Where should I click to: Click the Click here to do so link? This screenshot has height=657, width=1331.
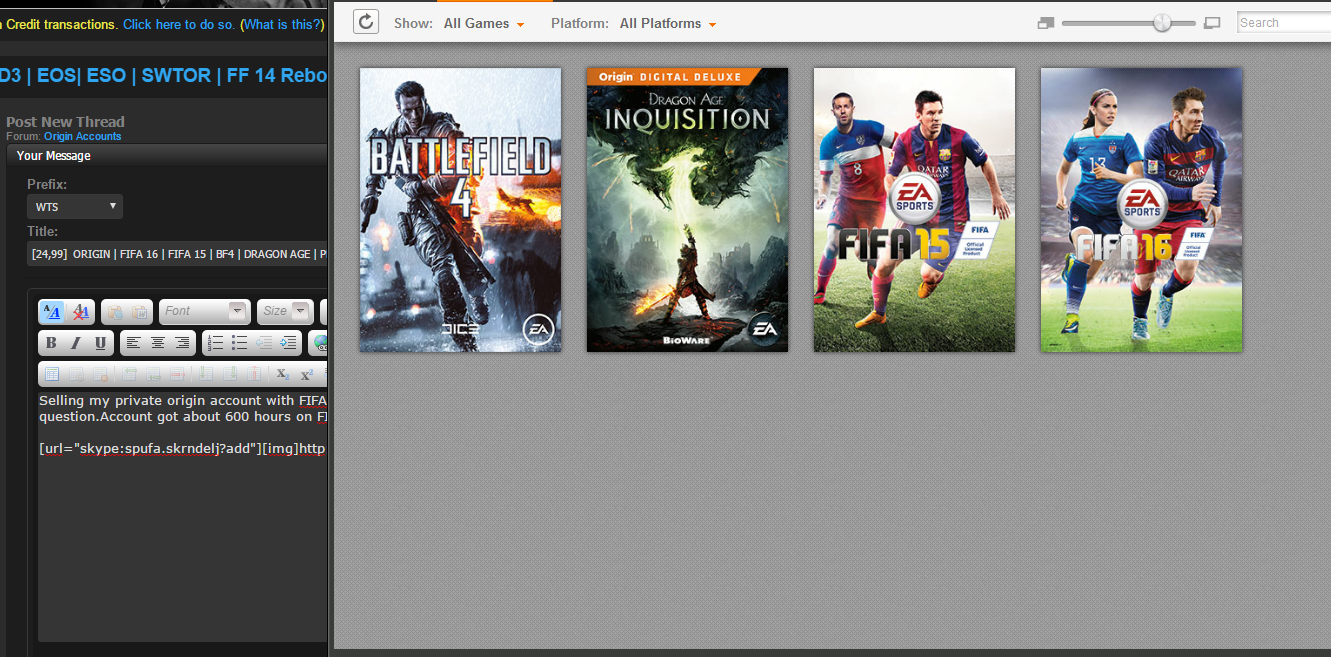pyautogui.click(x=179, y=24)
